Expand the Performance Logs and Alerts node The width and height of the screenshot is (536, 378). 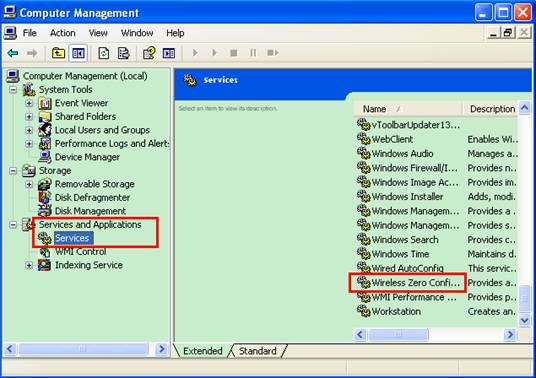tap(29, 144)
